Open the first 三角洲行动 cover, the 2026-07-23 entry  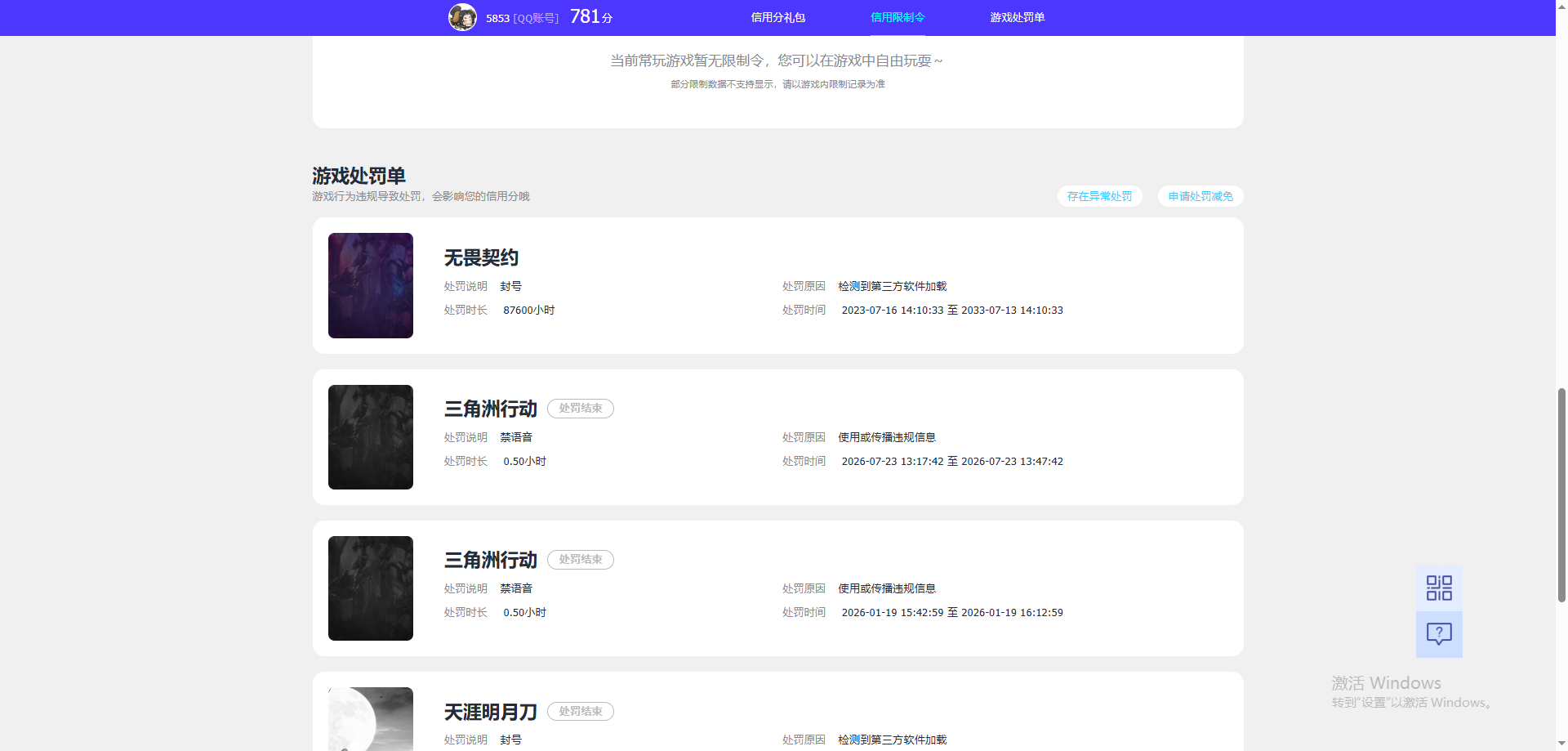371,437
